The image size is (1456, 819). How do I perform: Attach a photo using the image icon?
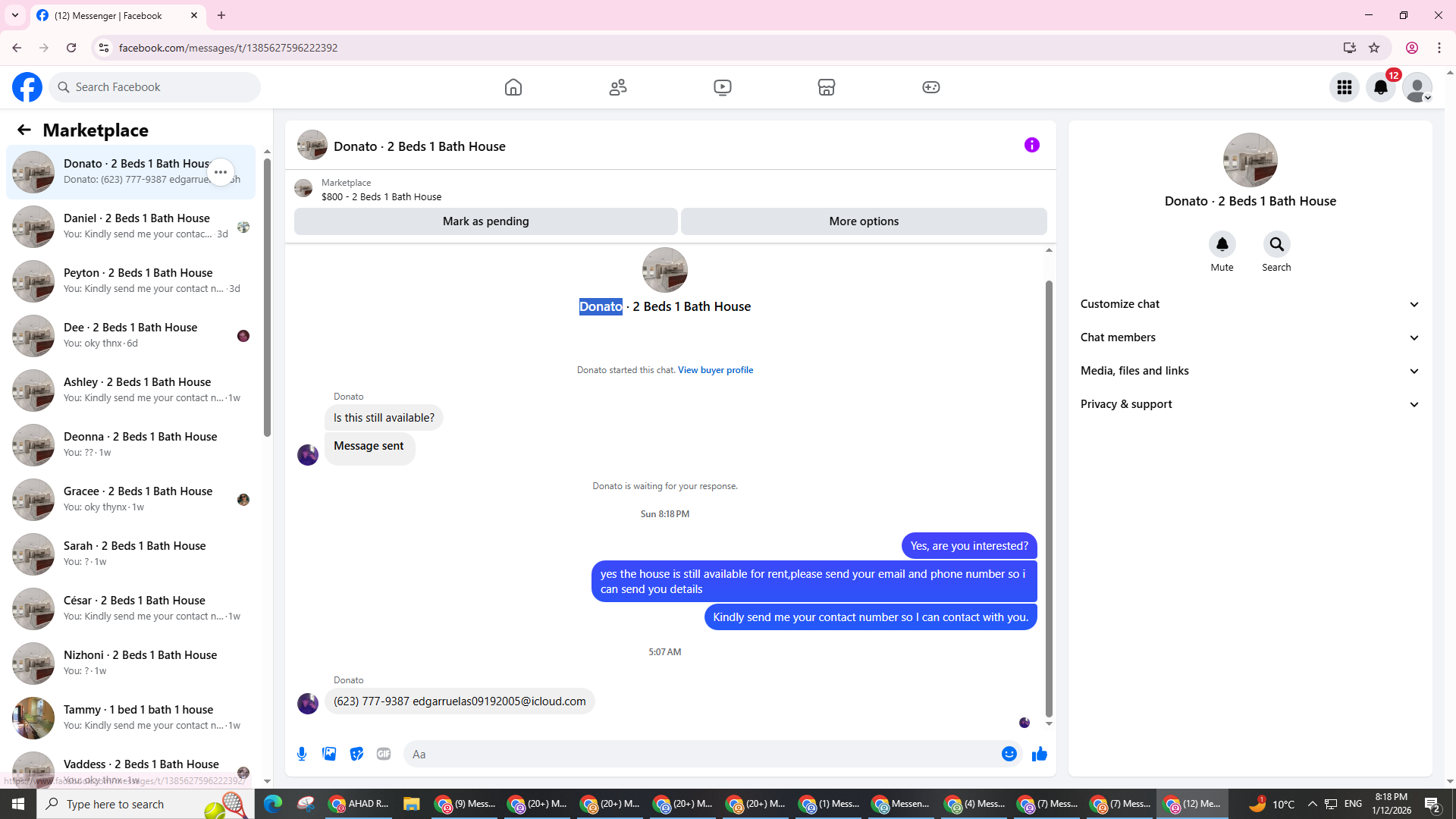tap(329, 754)
